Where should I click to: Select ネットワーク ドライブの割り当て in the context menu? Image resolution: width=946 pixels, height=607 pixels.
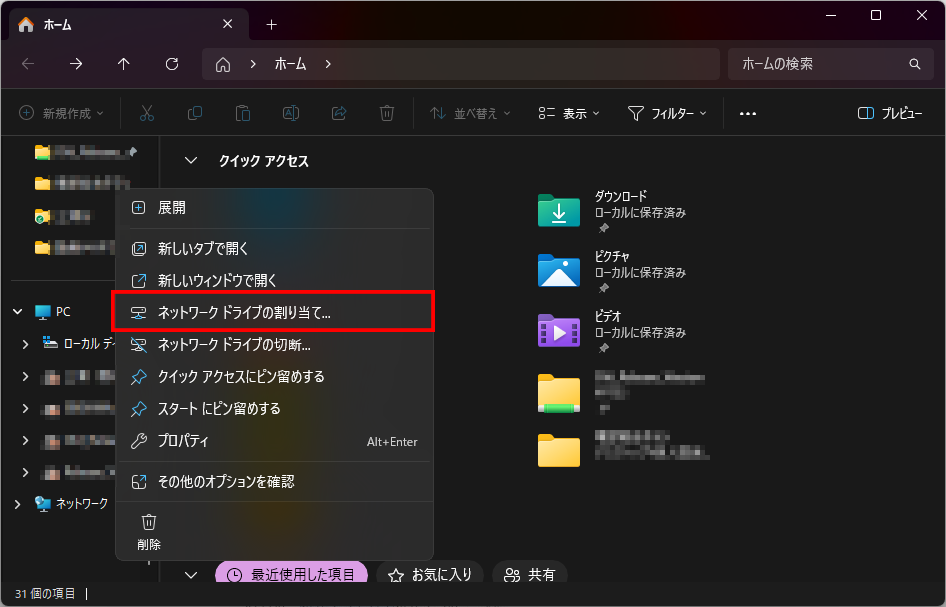tap(250, 311)
